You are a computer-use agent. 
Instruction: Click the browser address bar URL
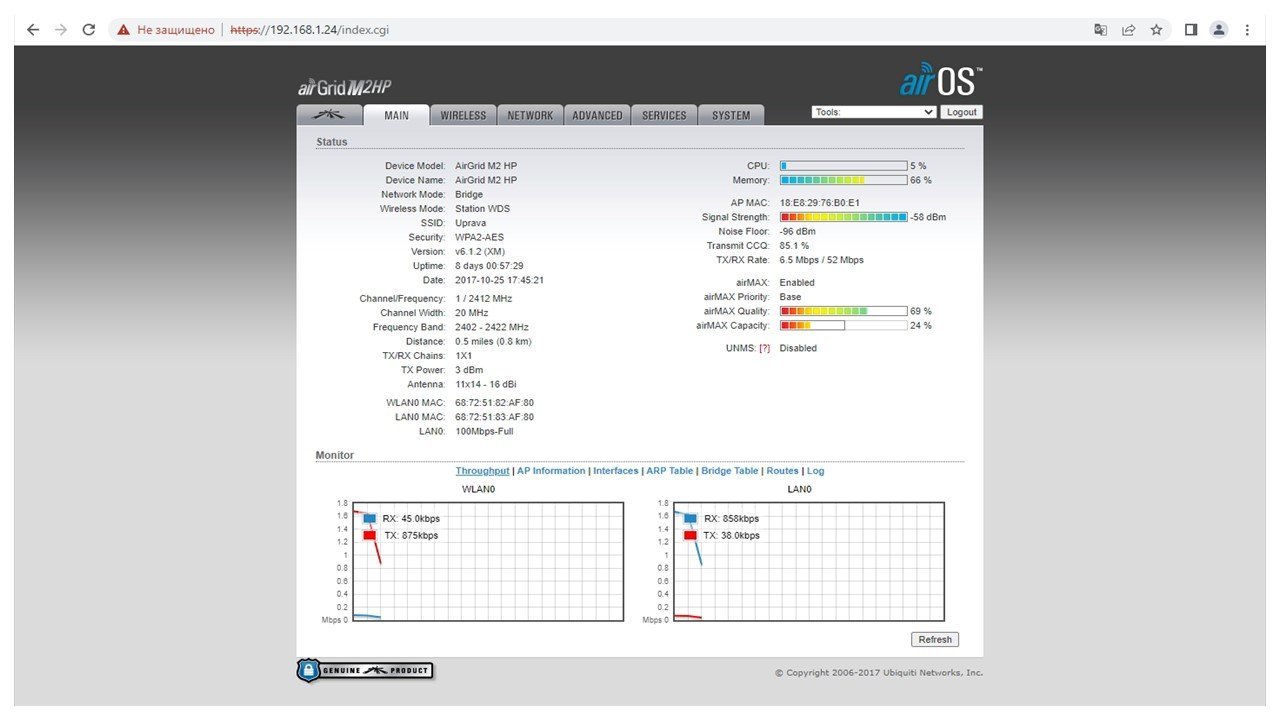point(310,30)
